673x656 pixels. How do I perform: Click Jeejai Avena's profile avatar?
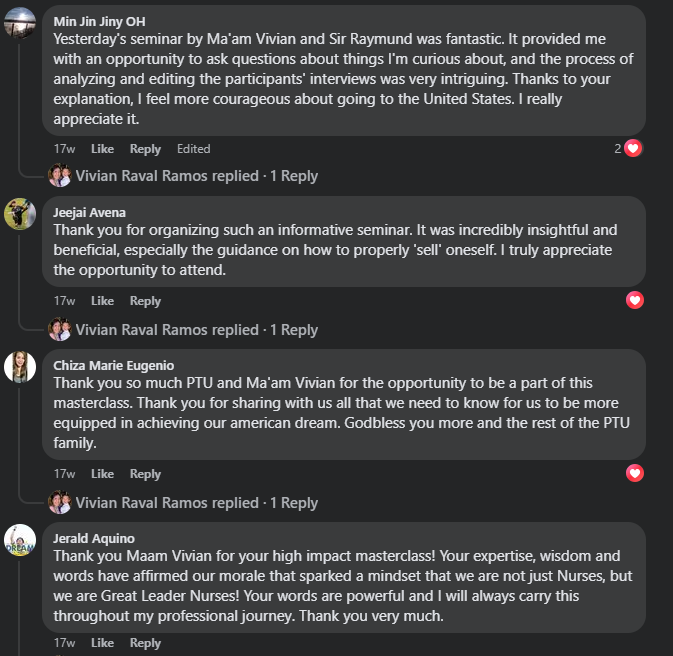coord(20,213)
